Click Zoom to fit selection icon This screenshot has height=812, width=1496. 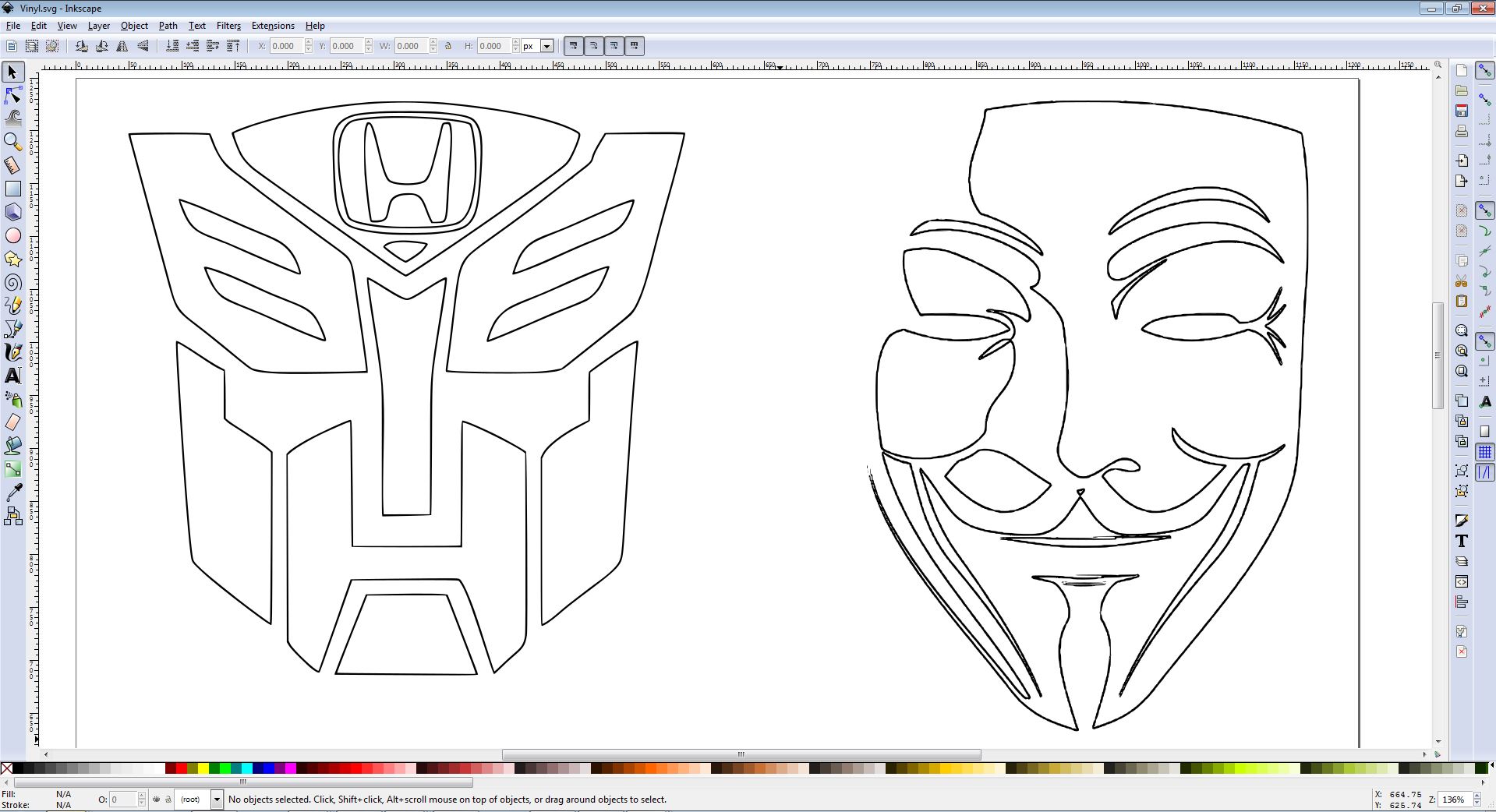[1462, 330]
